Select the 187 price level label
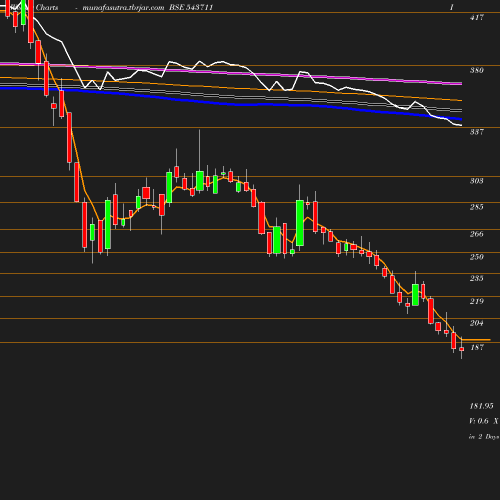This screenshot has height=500, width=500. [477, 347]
